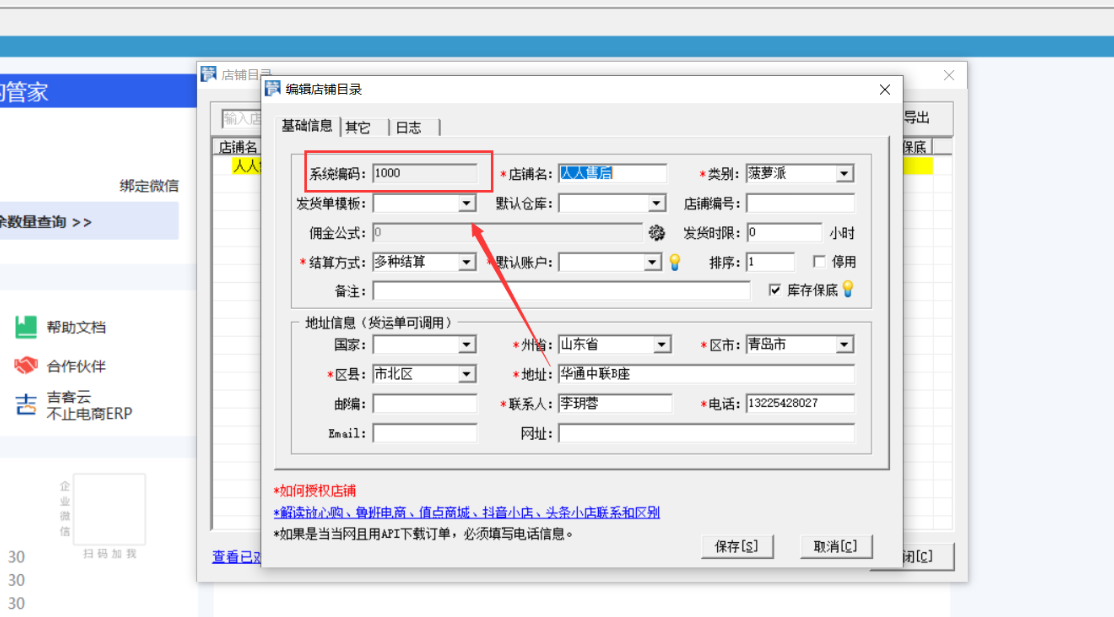Switch to the 其它 tab
Viewport: 1114px width, 617px height.
358,127
